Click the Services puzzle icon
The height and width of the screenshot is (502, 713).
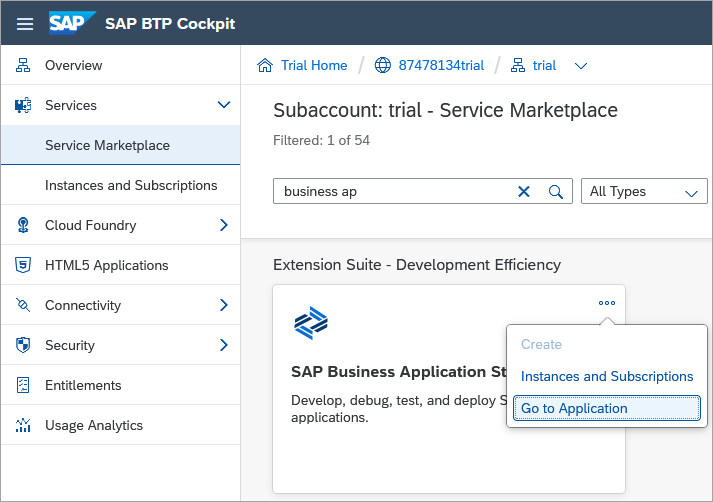[x=23, y=105]
